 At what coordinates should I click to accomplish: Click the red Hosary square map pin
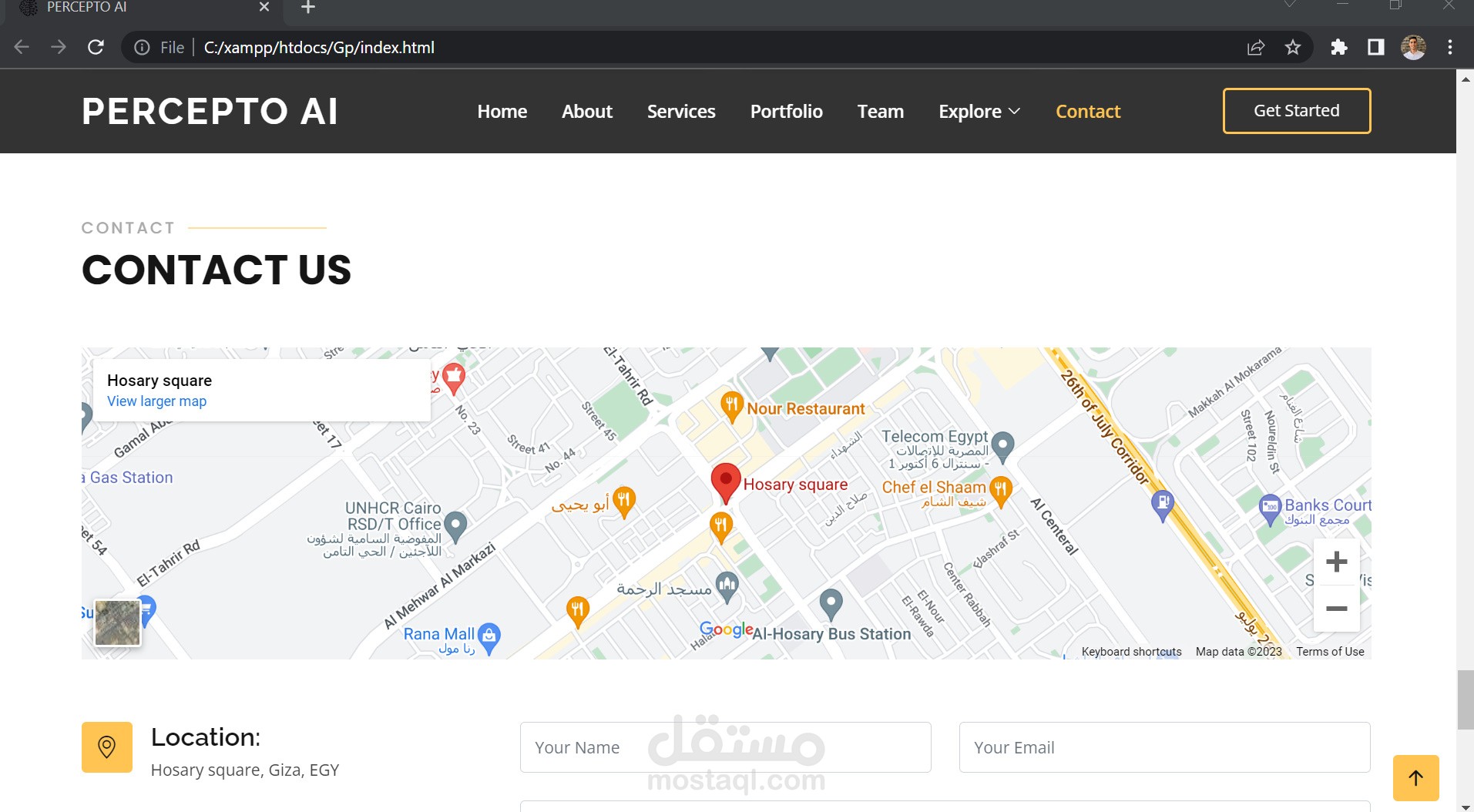tap(725, 483)
